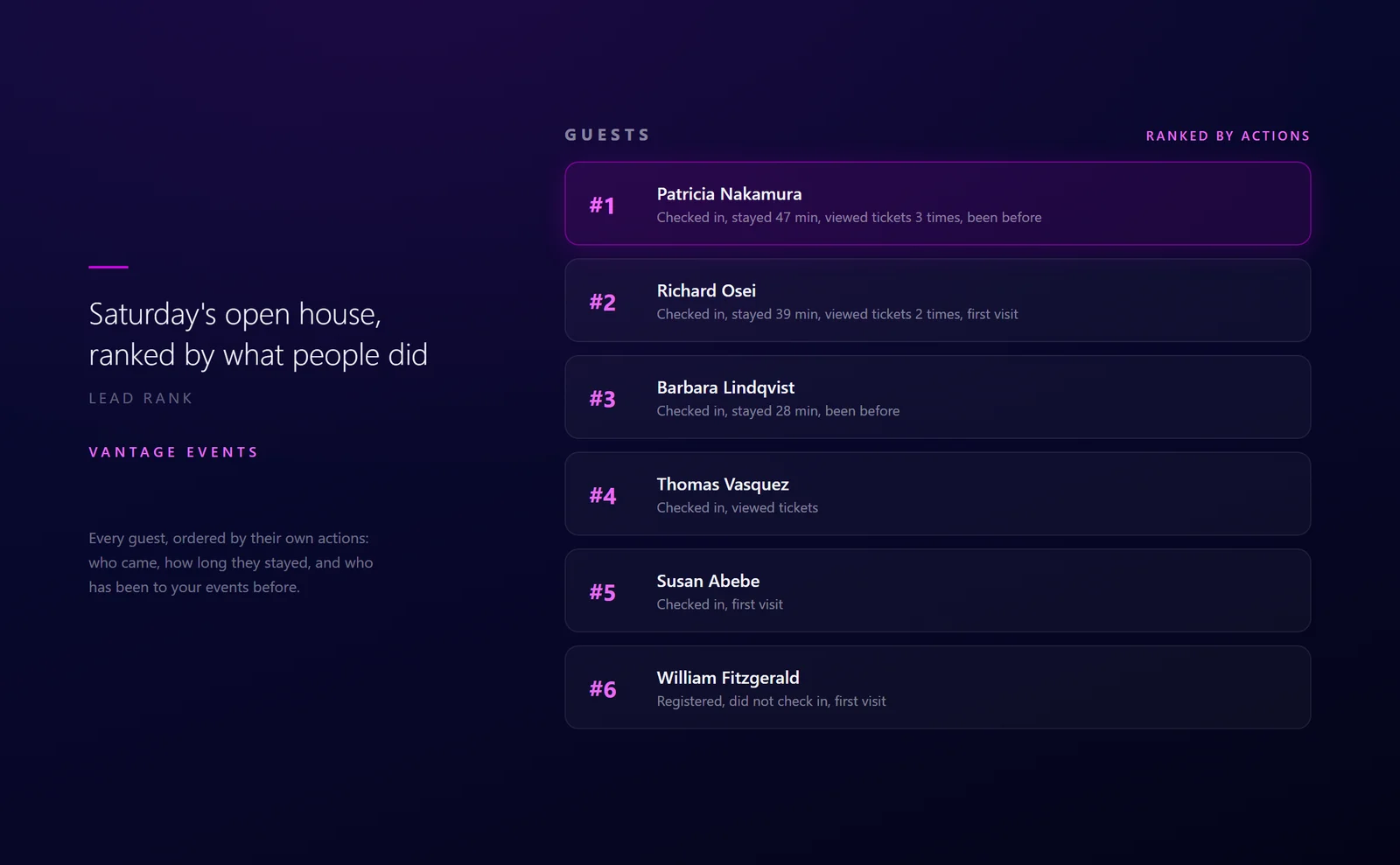Click the Saturday's open house headline
Screen dimensions: 1400x865
point(258,334)
